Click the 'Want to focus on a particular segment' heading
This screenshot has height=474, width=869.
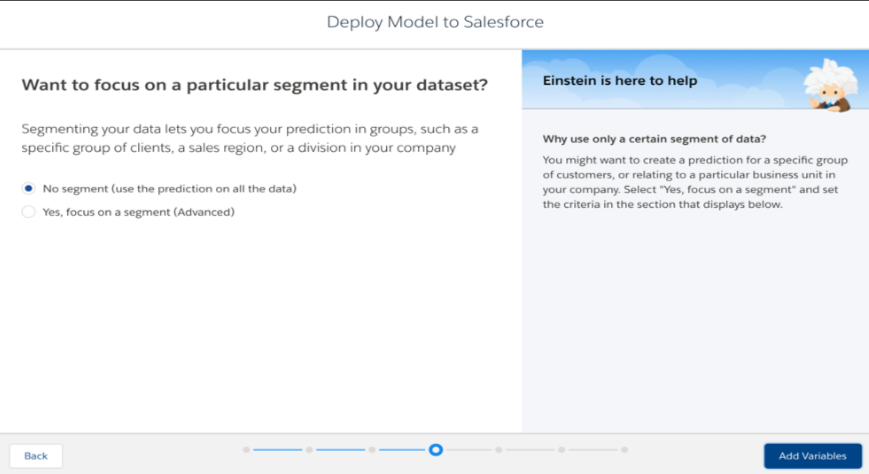pos(254,85)
